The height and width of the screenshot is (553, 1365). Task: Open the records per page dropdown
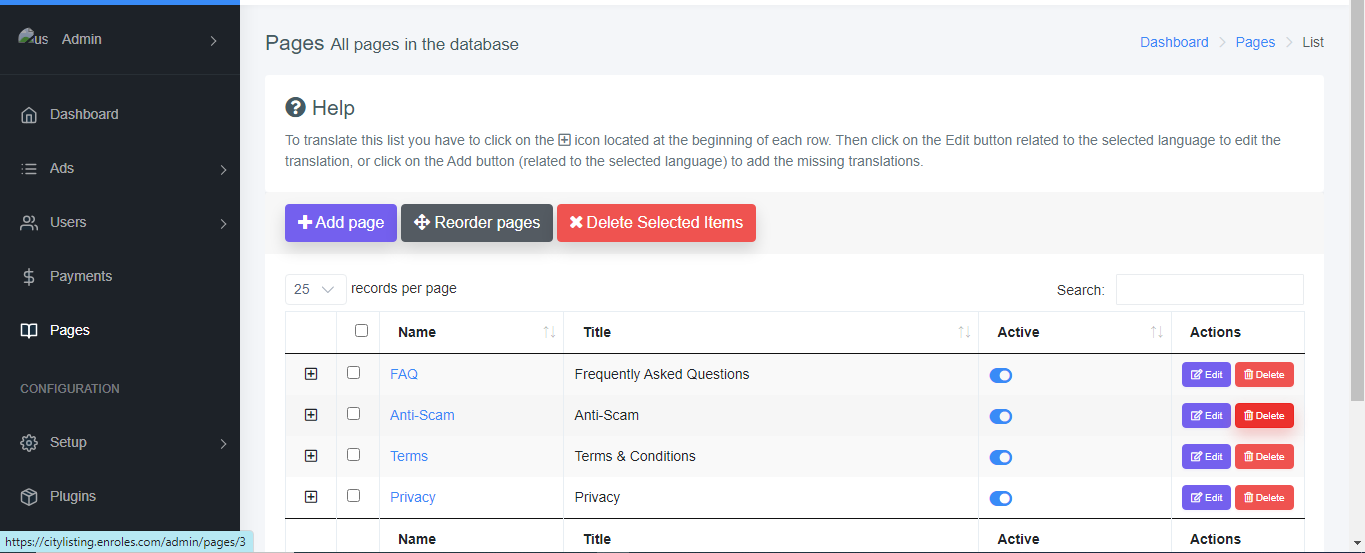(x=316, y=289)
